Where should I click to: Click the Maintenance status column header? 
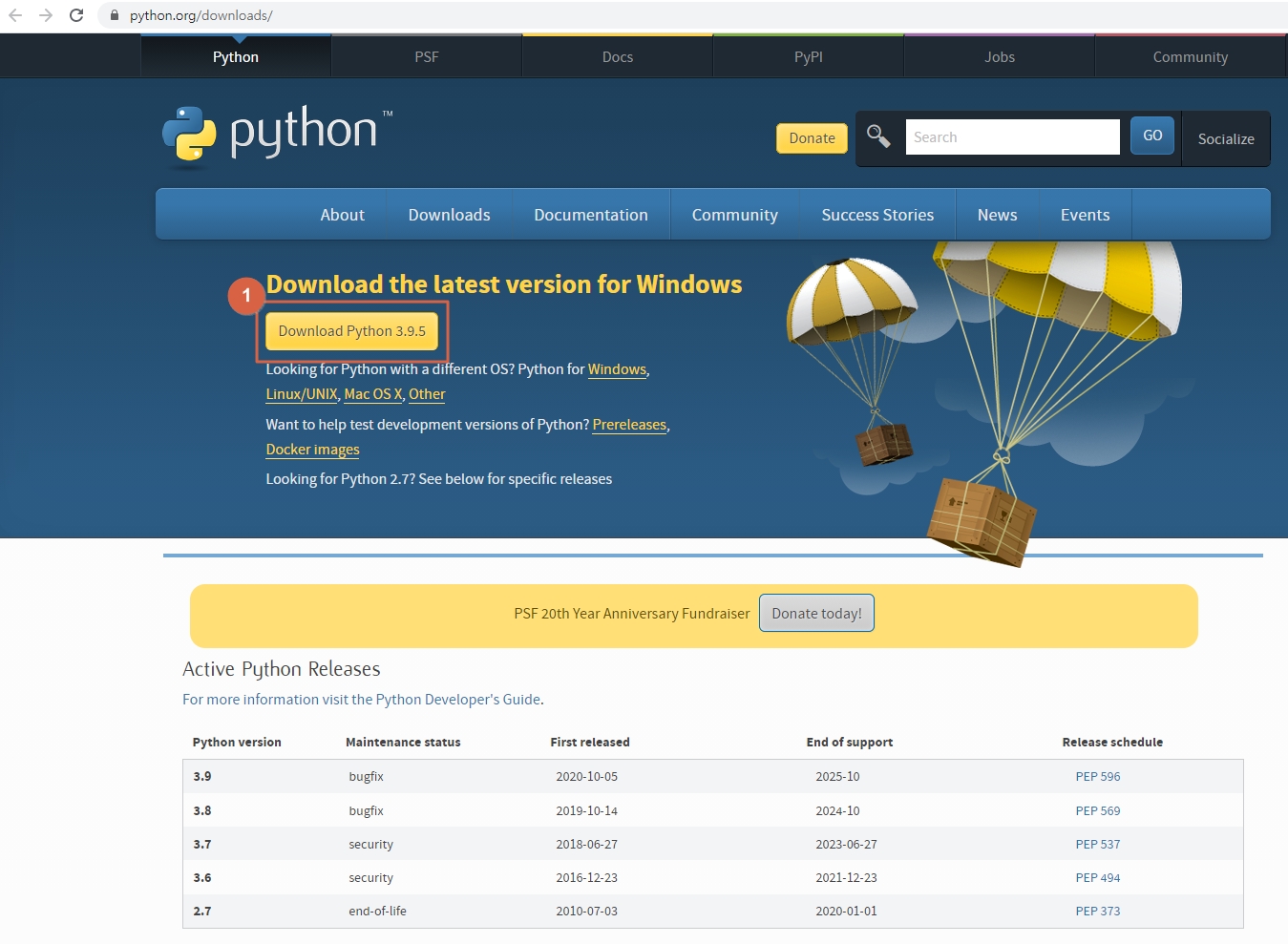click(403, 743)
